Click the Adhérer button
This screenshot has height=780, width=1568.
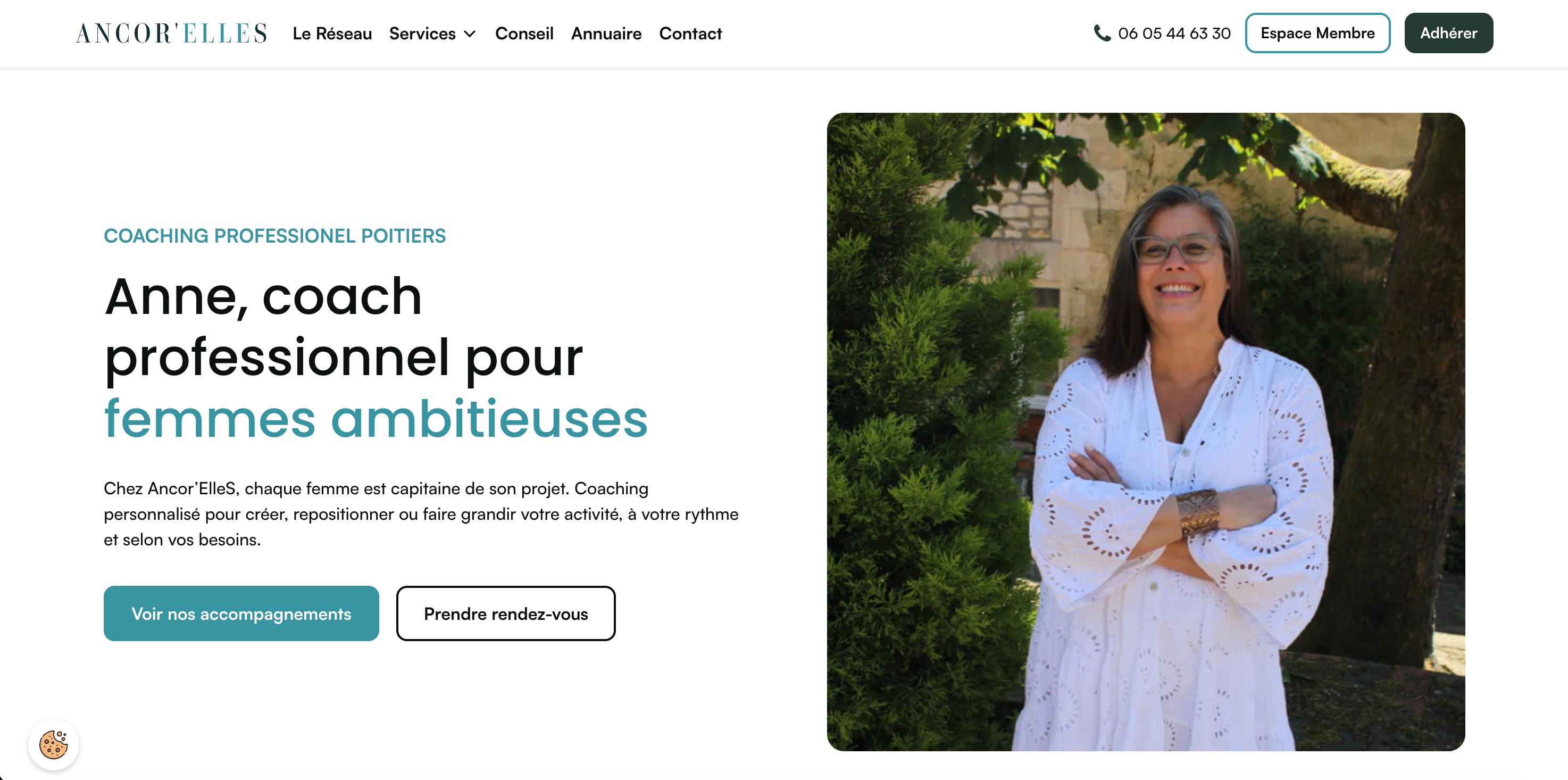(1448, 33)
